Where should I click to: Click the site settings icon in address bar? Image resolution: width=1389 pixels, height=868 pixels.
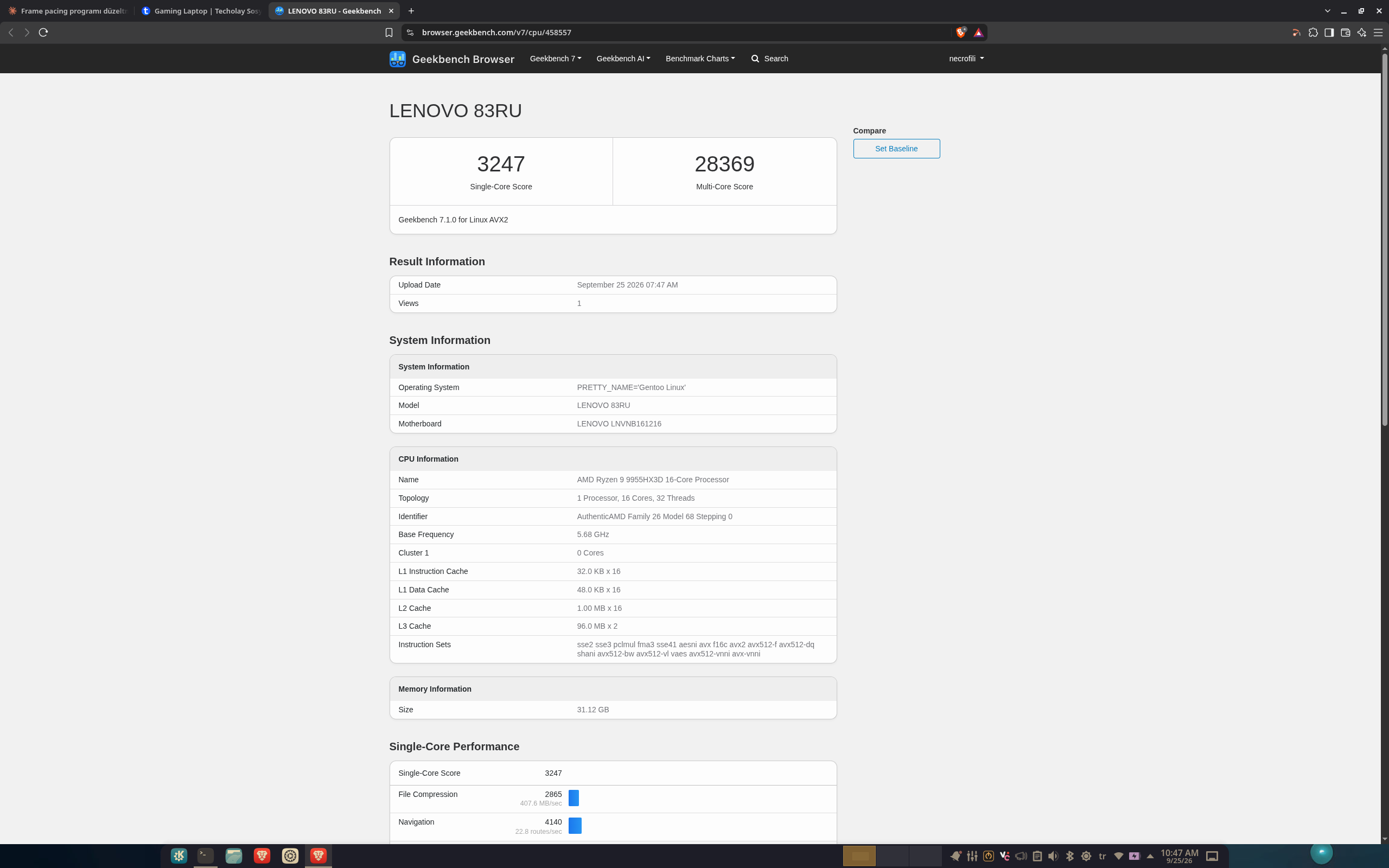point(410,33)
